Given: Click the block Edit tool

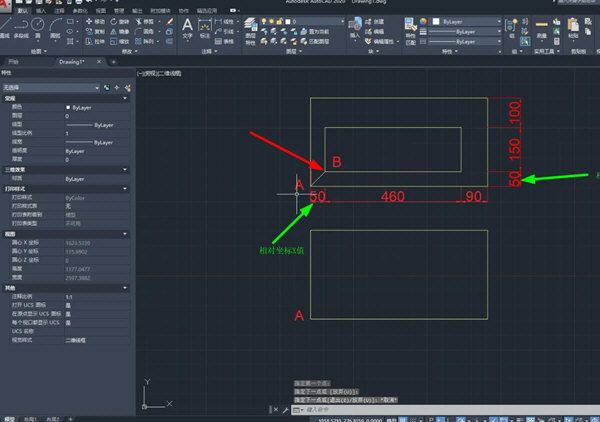Looking at the screenshot, I should [x=374, y=31].
